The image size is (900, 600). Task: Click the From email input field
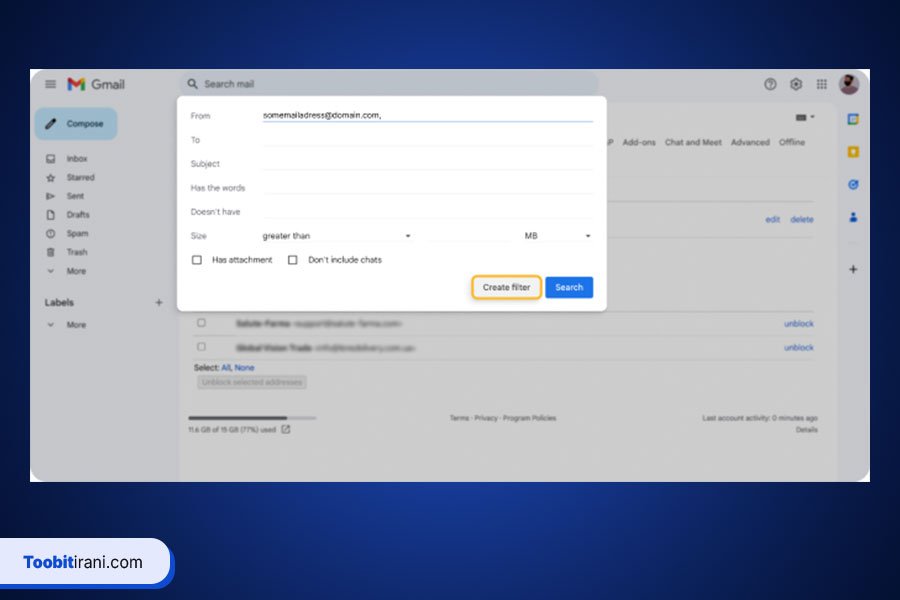(427, 115)
